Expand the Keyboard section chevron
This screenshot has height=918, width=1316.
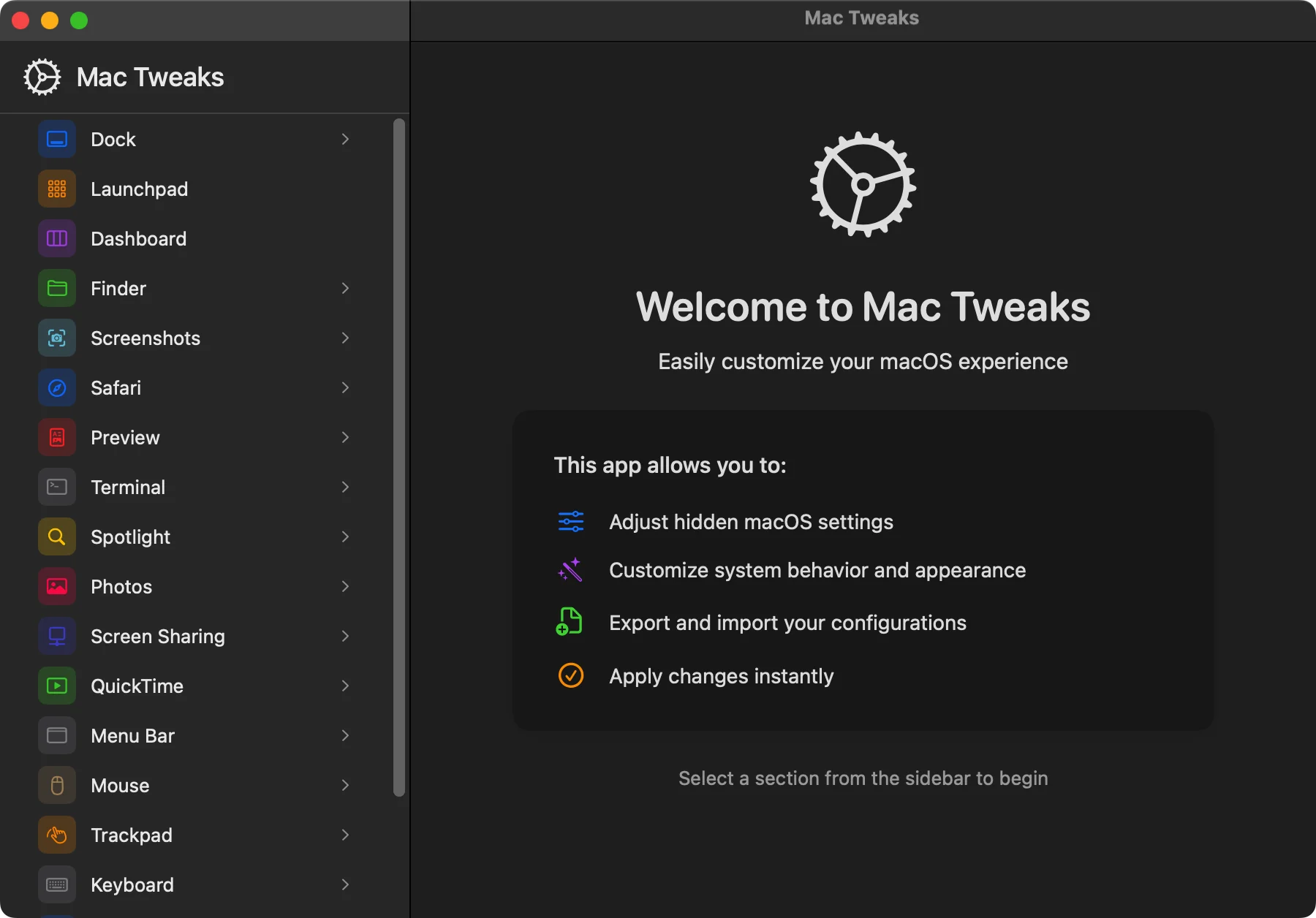tap(345, 884)
